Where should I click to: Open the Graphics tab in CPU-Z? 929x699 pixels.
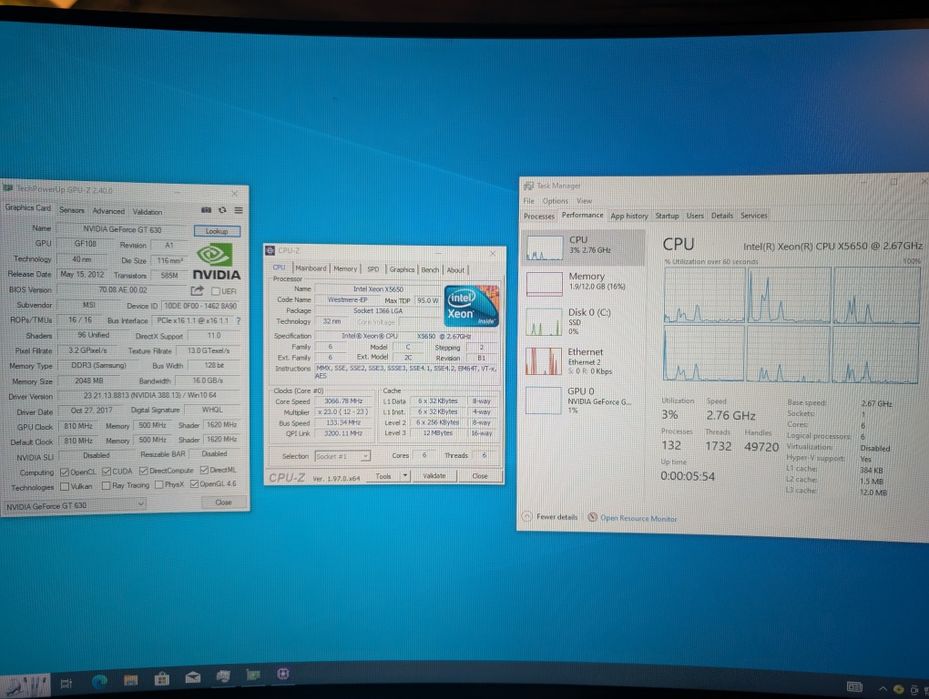click(x=402, y=270)
